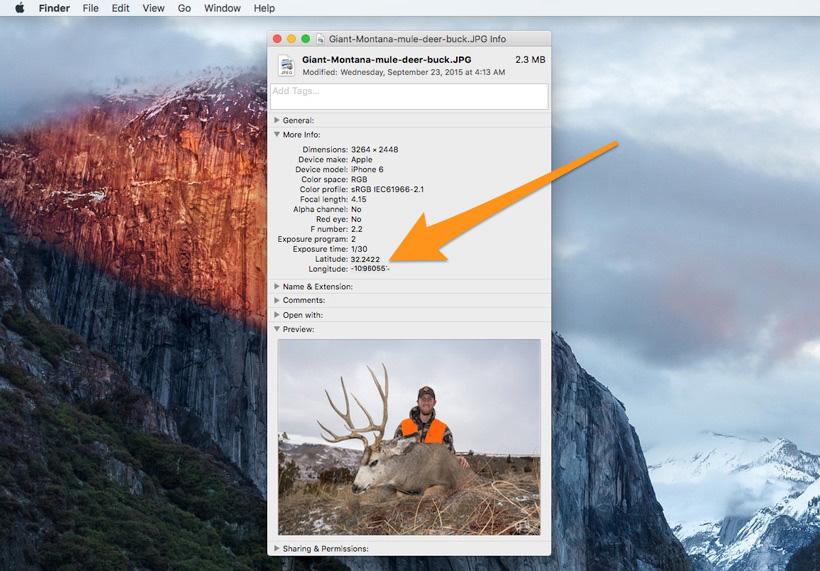Zoom the Info window with green button
820x571 pixels.
coord(305,39)
